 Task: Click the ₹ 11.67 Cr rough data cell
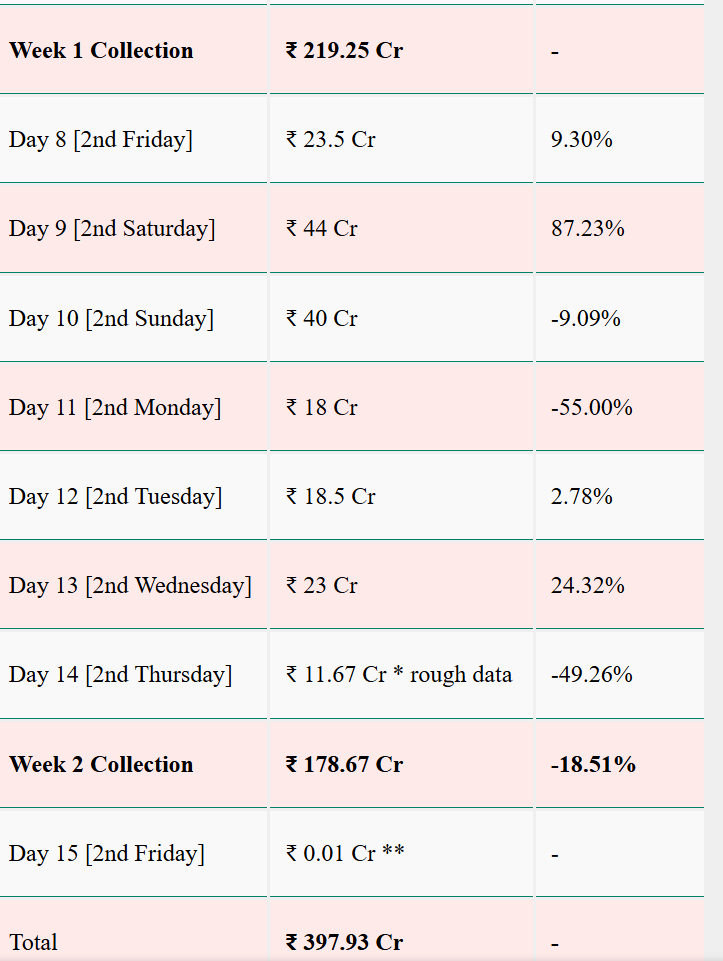(x=399, y=675)
